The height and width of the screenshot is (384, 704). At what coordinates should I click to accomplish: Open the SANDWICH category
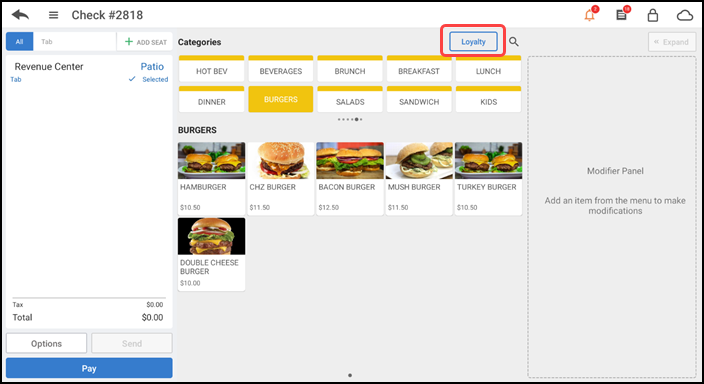pos(419,99)
